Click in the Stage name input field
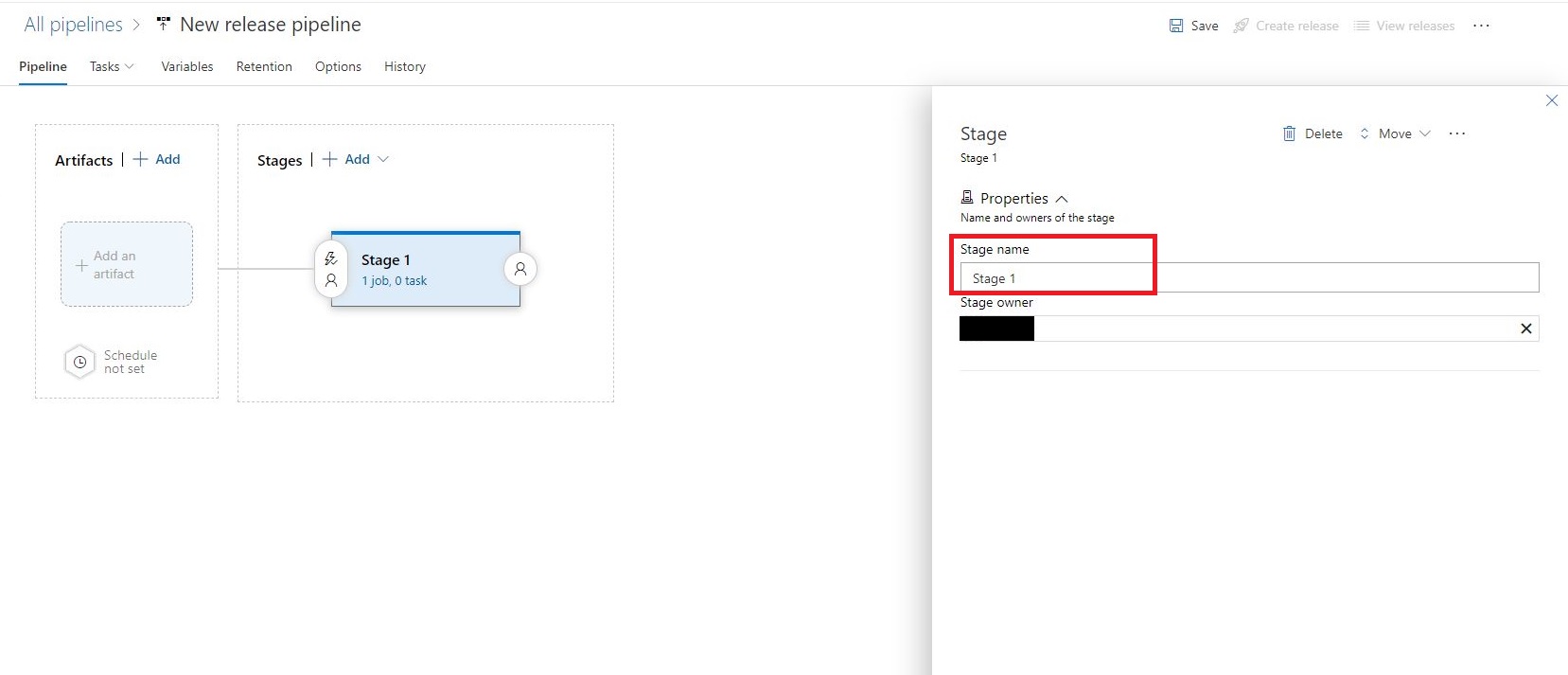The width and height of the screenshot is (1568, 675). [1249, 277]
